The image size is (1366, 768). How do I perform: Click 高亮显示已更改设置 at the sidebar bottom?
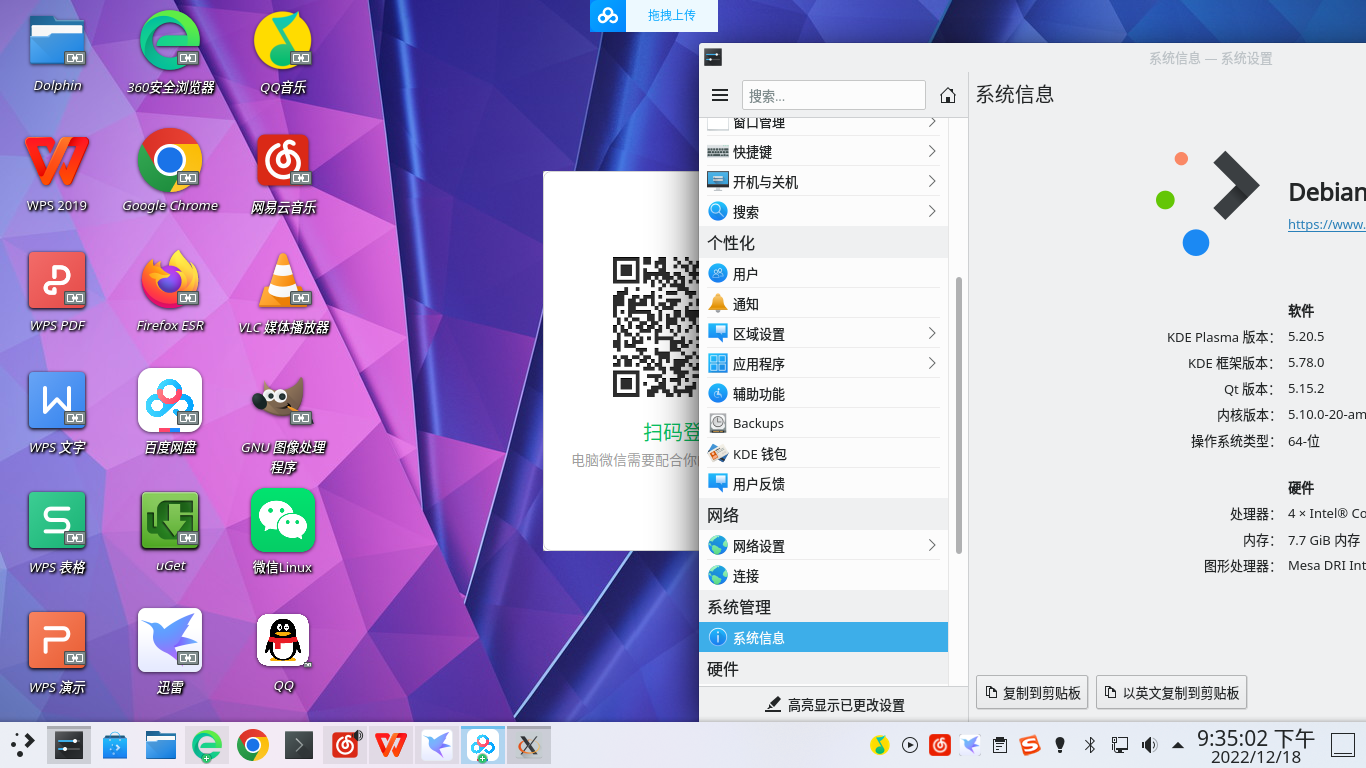pyautogui.click(x=836, y=704)
